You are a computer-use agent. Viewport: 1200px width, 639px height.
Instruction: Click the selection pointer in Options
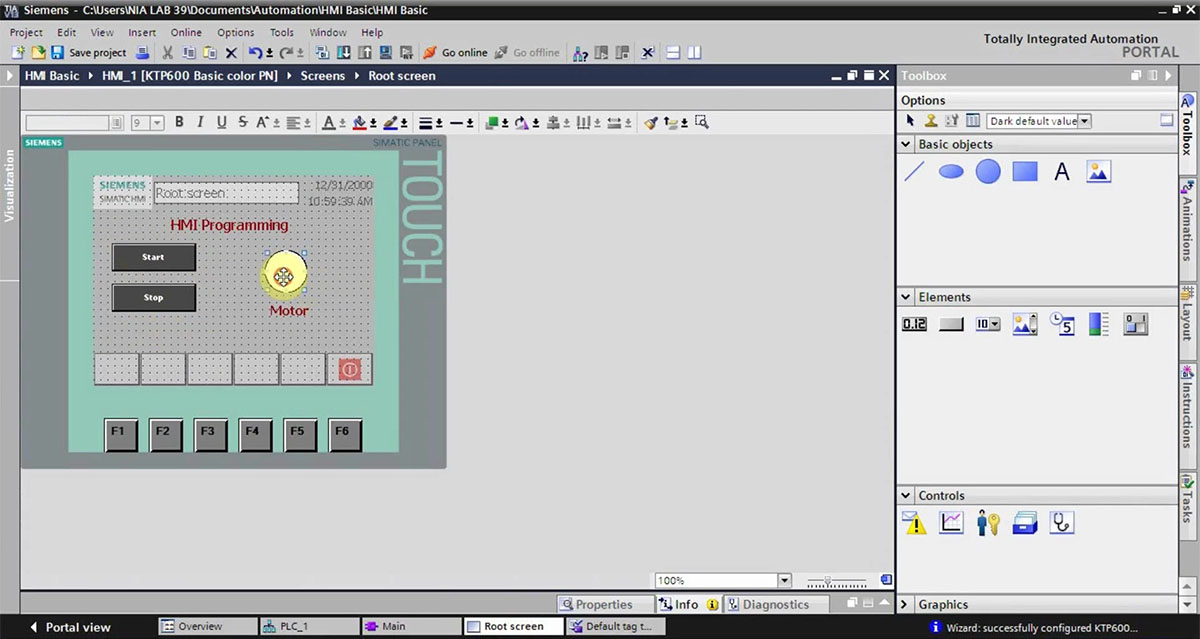910,120
